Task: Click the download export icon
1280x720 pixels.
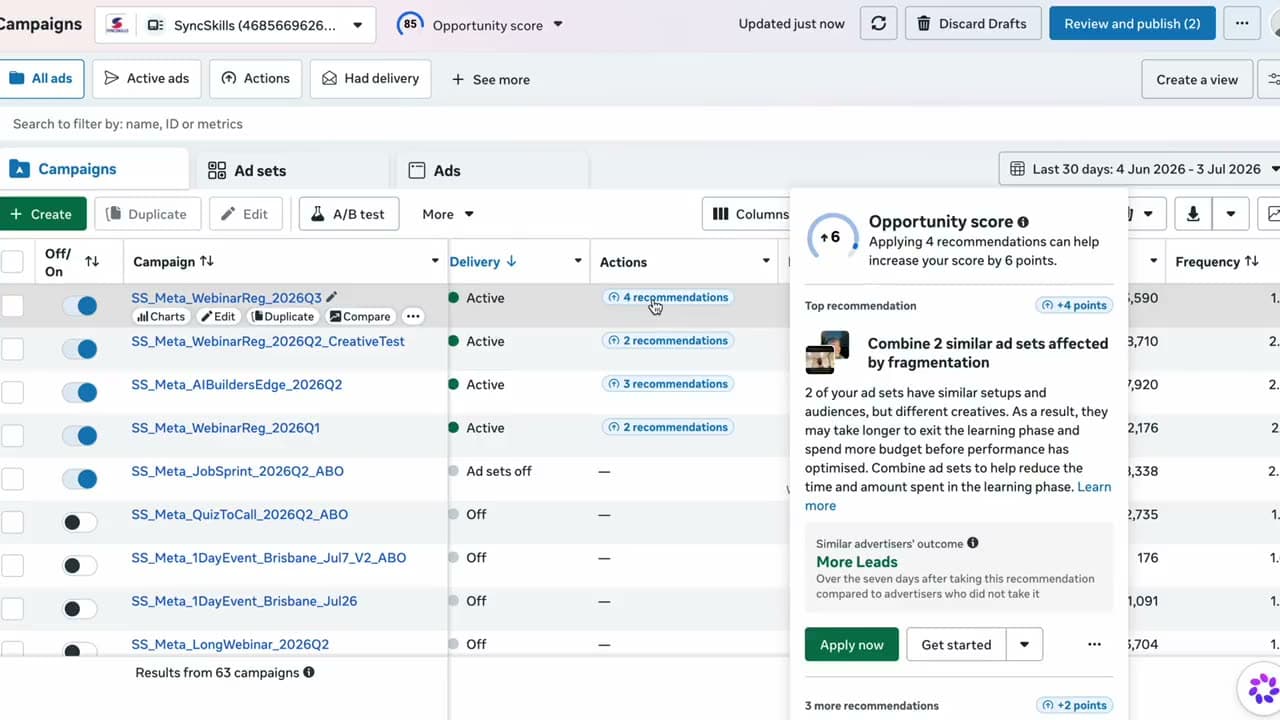Action: click(1192, 214)
